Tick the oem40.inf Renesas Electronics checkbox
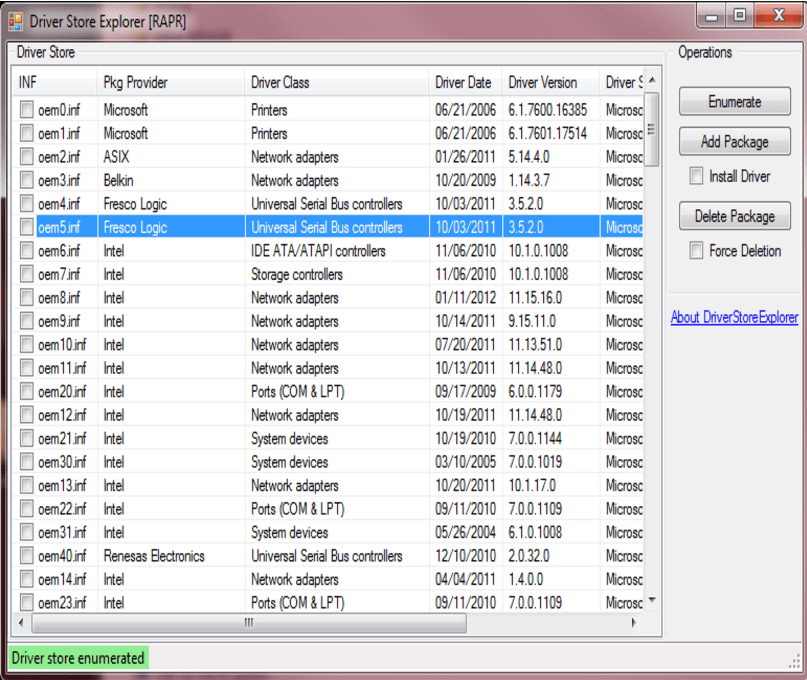 pos(26,555)
